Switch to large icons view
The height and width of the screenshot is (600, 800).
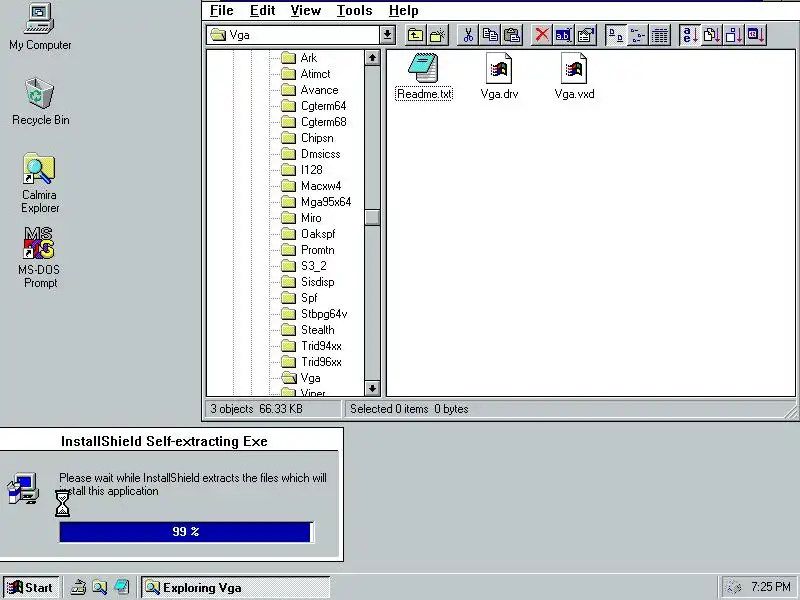click(x=616, y=35)
